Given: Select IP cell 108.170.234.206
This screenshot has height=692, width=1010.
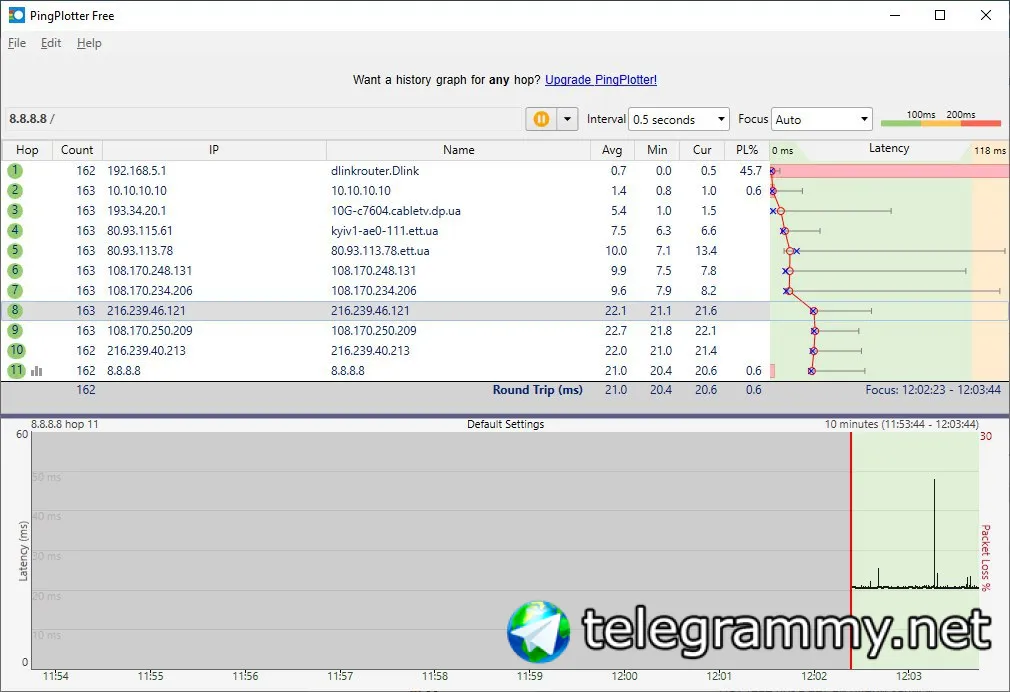Looking at the screenshot, I should tap(149, 291).
